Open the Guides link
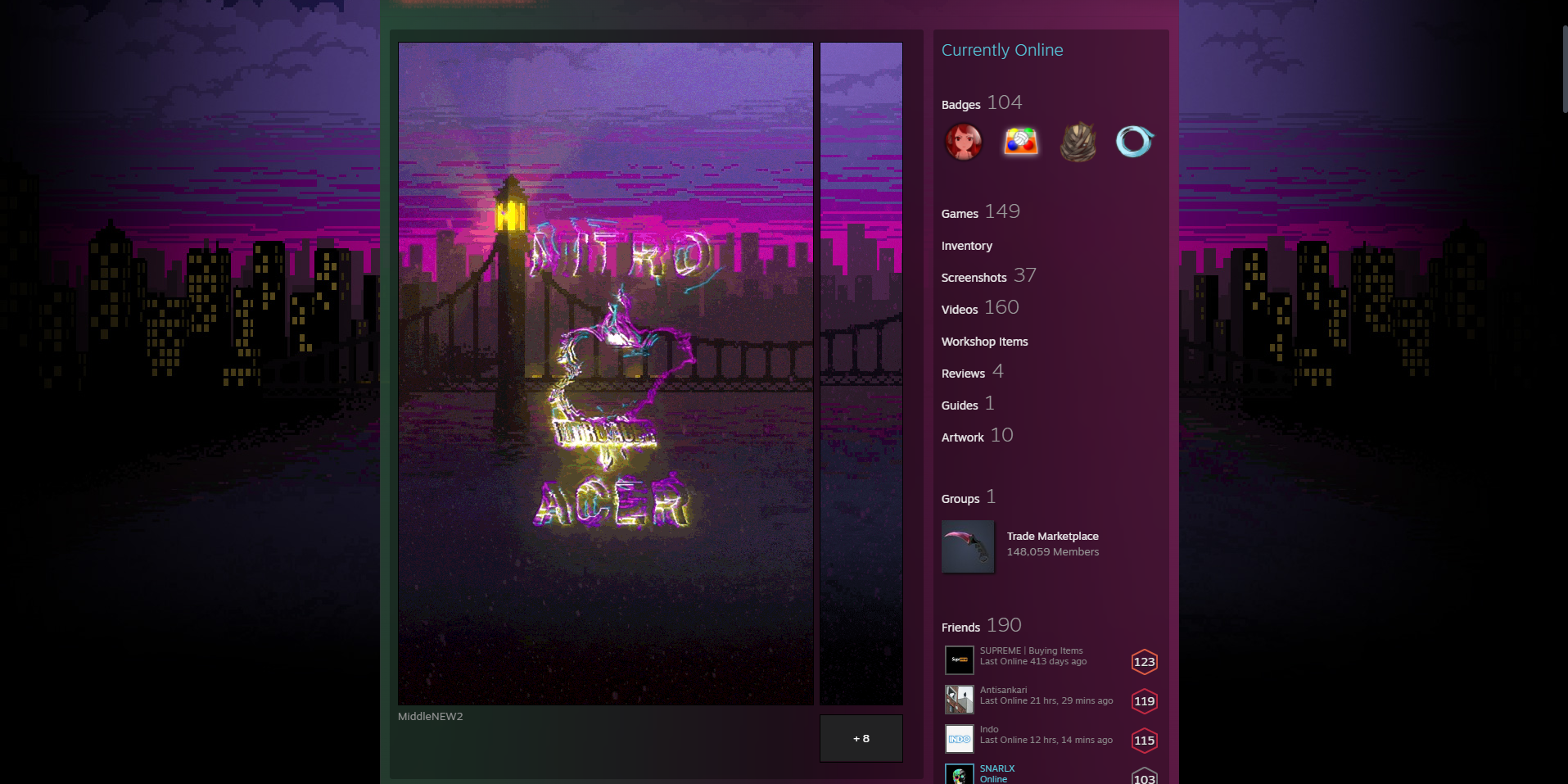 point(968,404)
